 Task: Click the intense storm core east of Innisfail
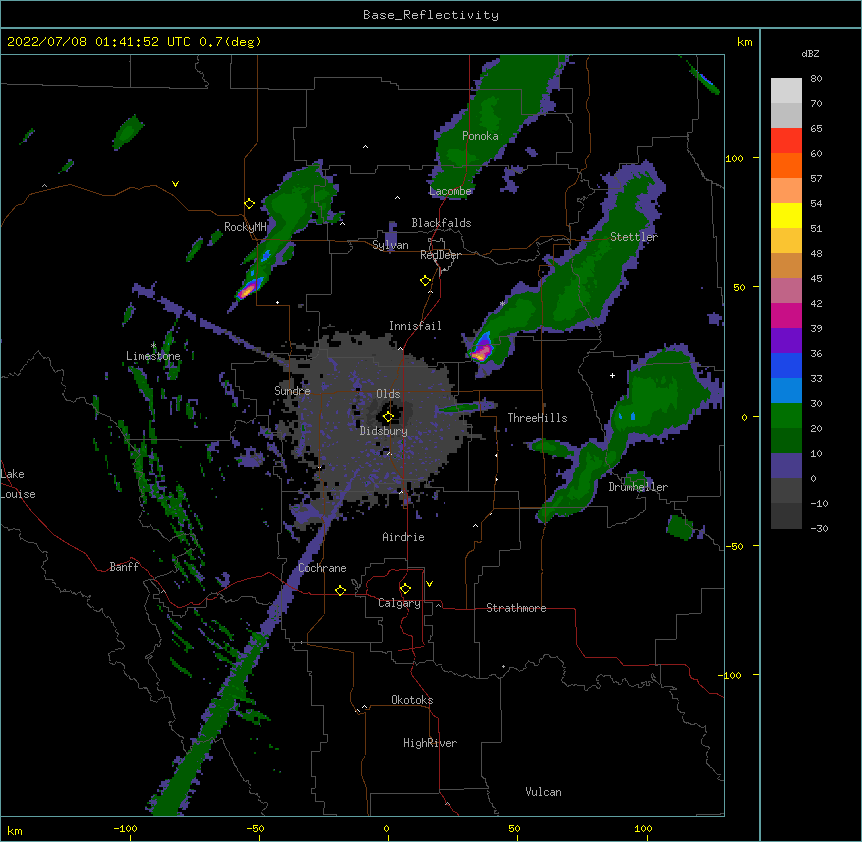pyautogui.click(x=482, y=350)
